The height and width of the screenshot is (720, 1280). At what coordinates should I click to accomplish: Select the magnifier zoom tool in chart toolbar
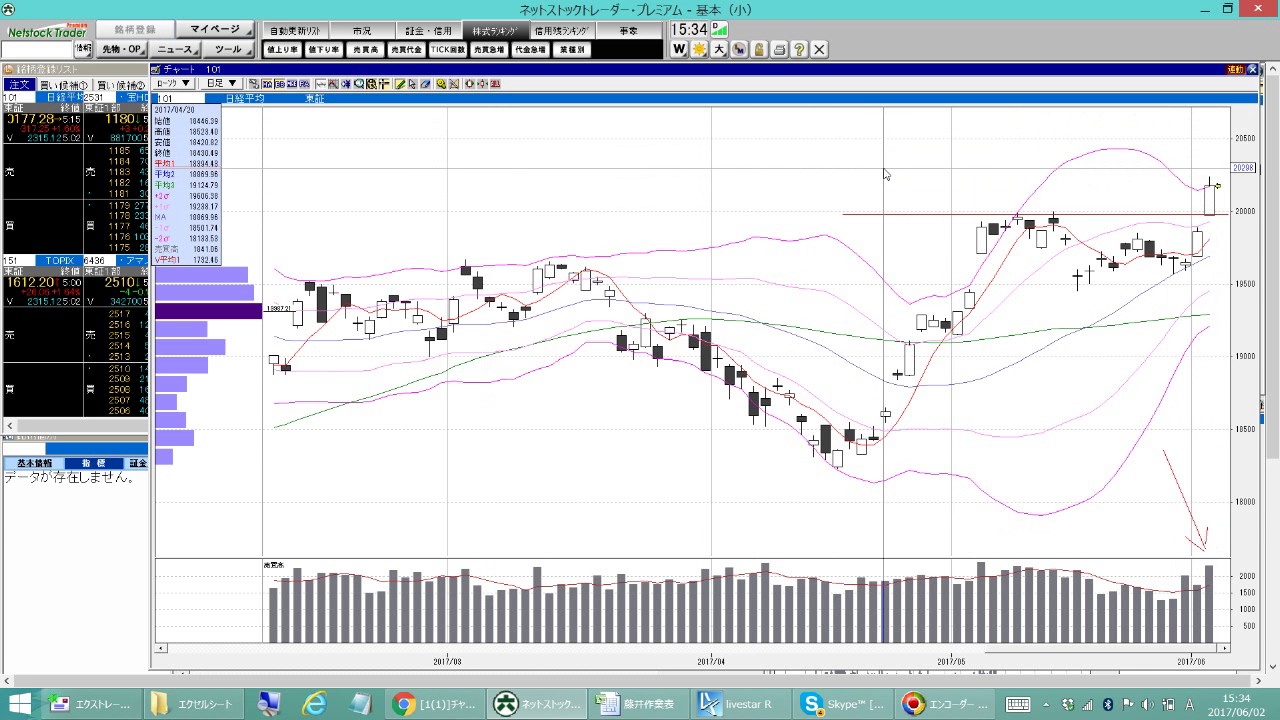(x=359, y=84)
